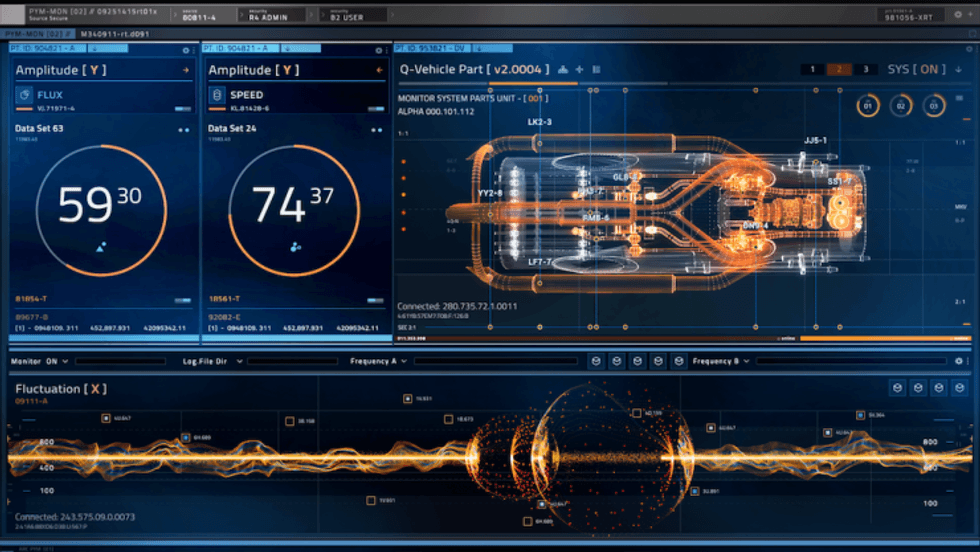Expand the Monitor ON dropdown
Screen dimensions: 980x552
point(65,361)
